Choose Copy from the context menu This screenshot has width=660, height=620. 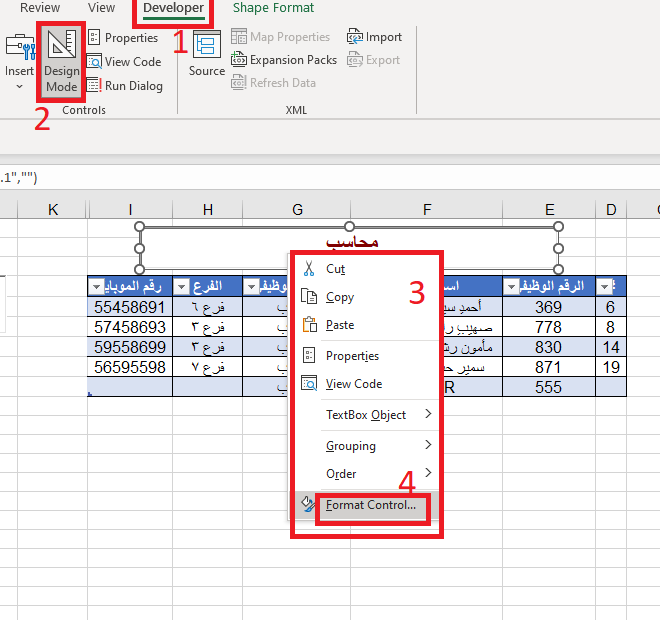tap(366, 297)
